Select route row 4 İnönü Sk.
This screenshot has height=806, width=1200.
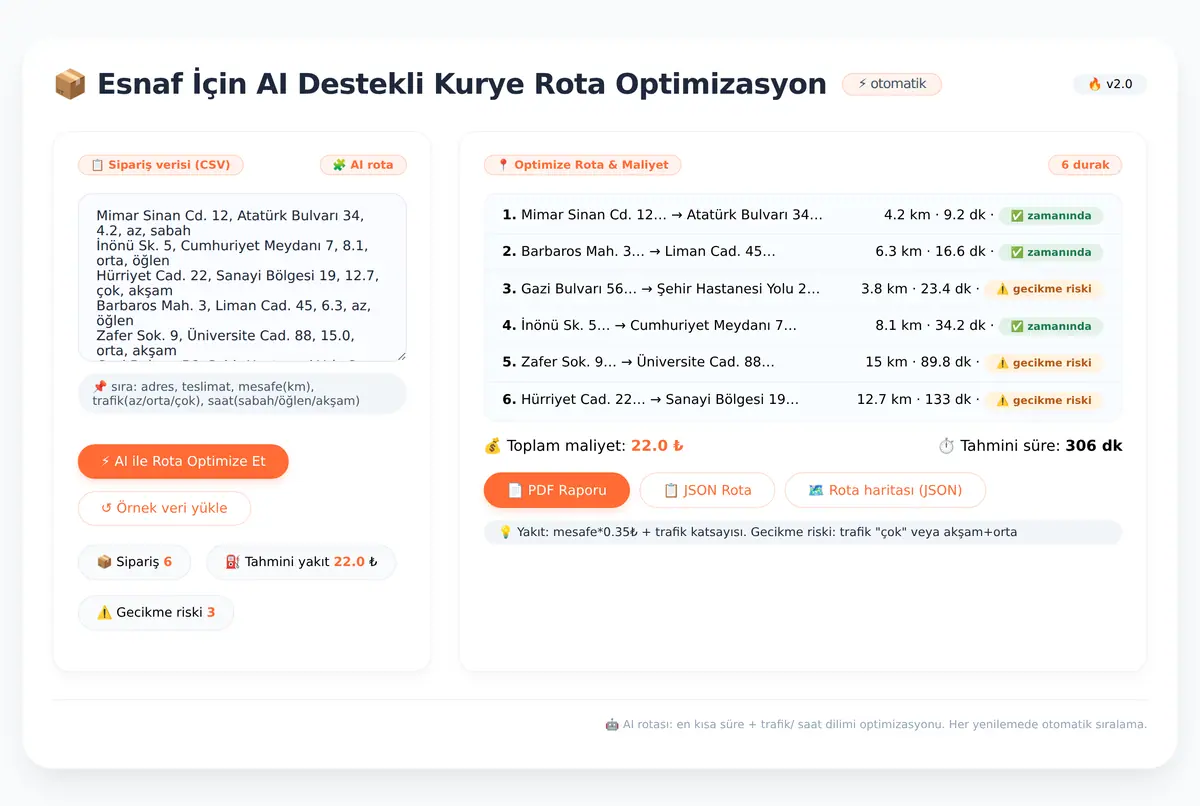(803, 326)
